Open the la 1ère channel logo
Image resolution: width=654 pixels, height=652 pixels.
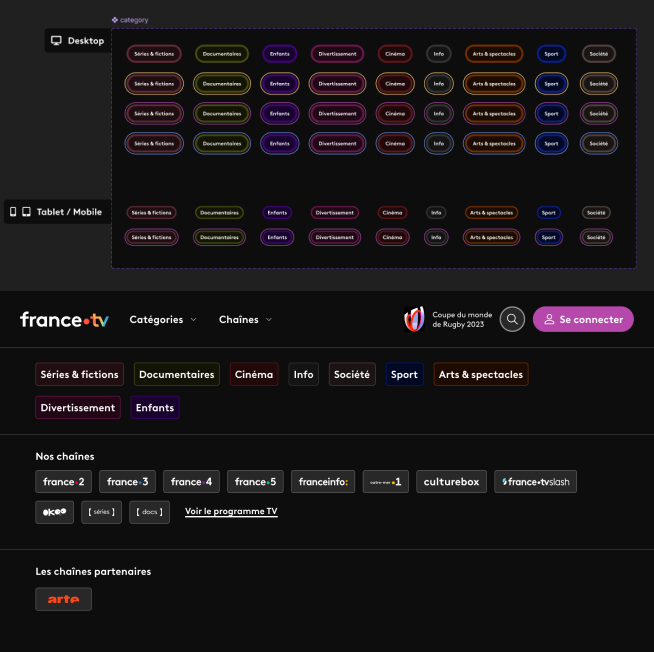tap(386, 482)
